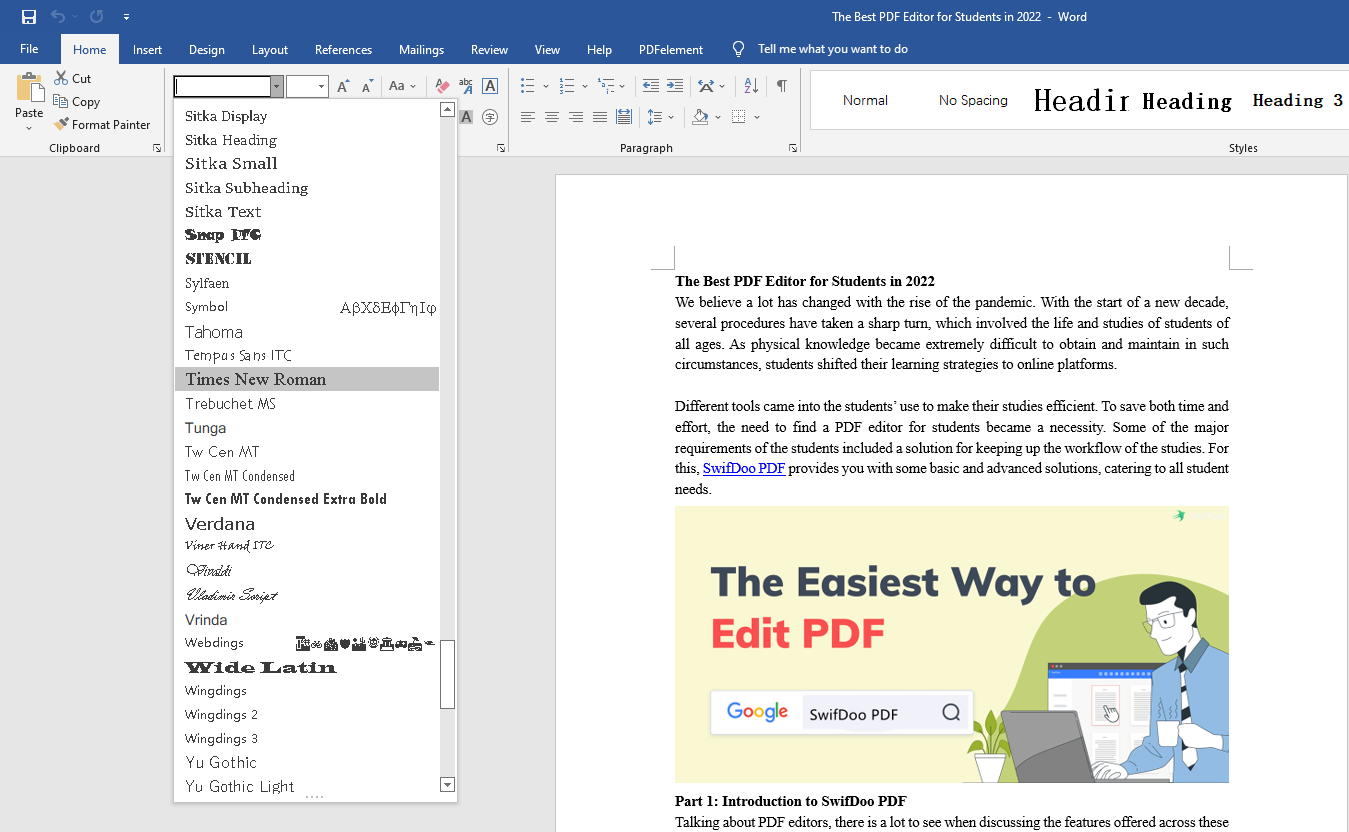Apply the Heading 3 style
This screenshot has height=832, width=1349.
click(x=1297, y=100)
